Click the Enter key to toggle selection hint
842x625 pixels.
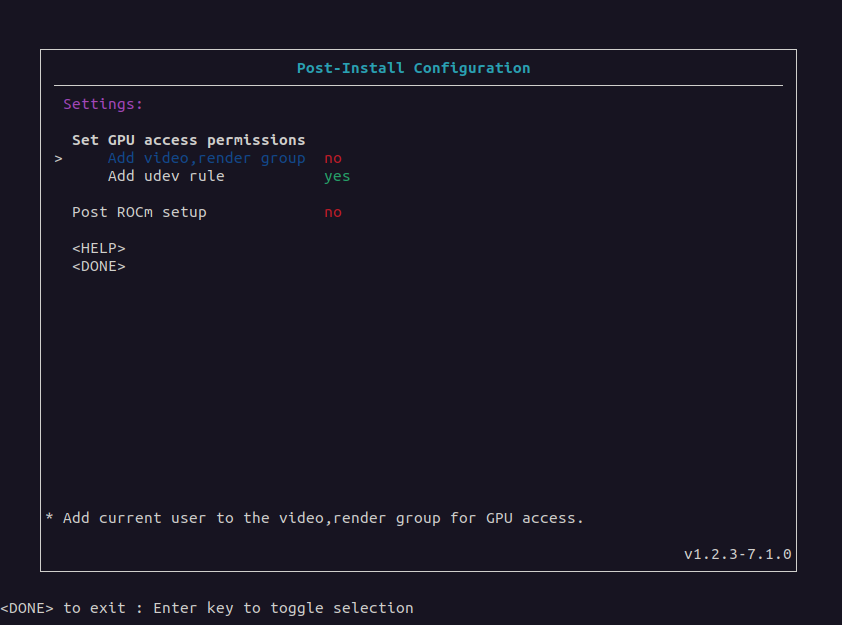283,608
